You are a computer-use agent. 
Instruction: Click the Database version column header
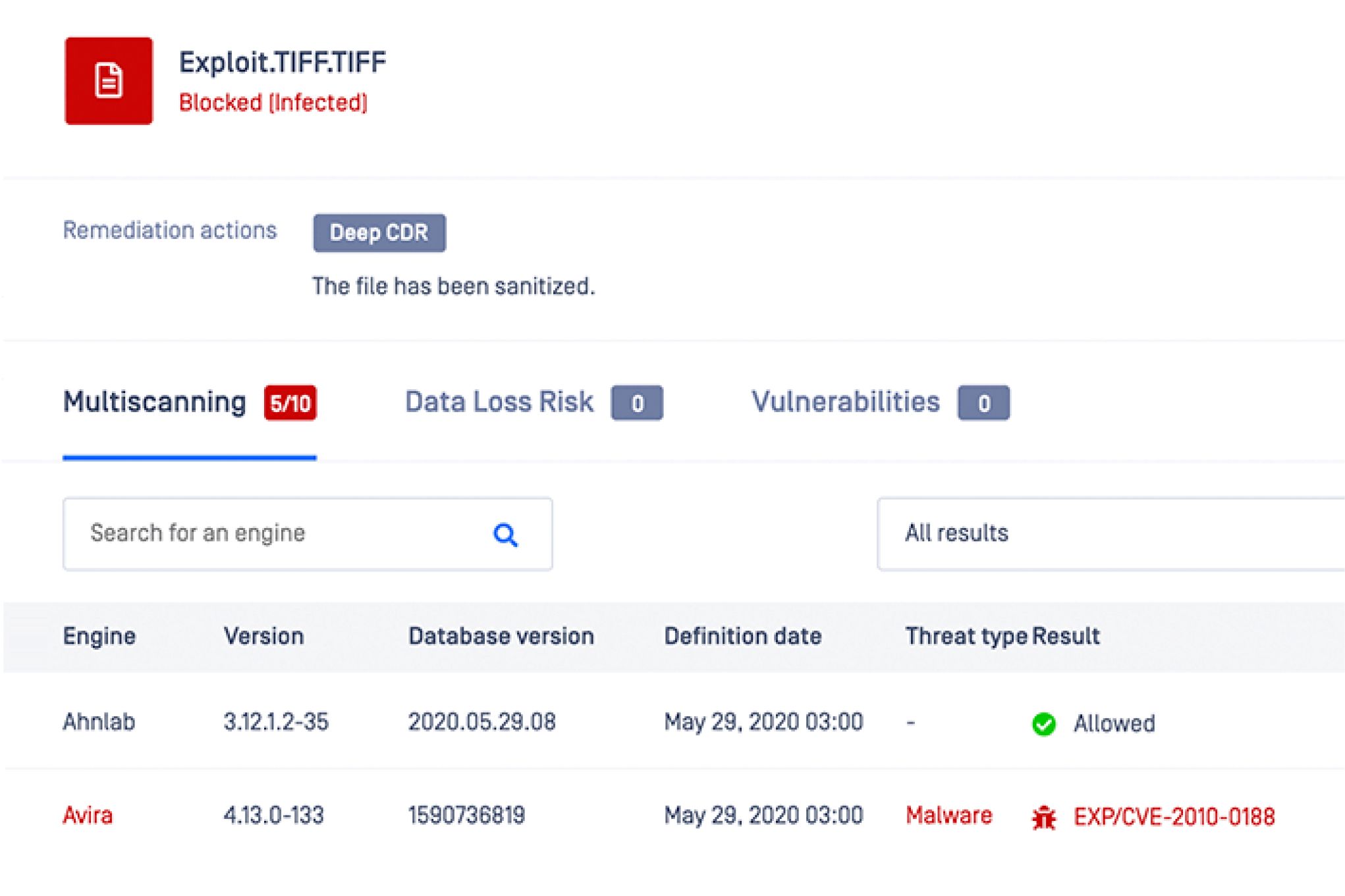(x=501, y=637)
